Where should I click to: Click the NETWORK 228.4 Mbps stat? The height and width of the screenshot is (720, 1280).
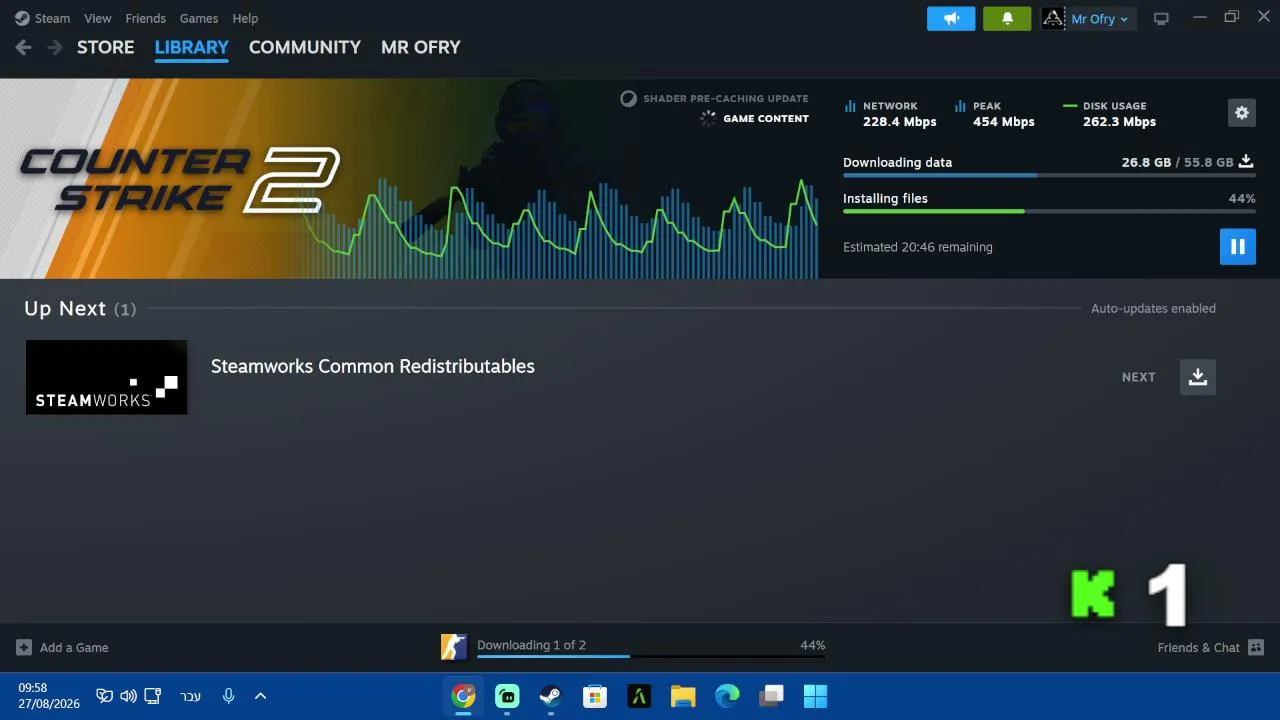(890, 113)
